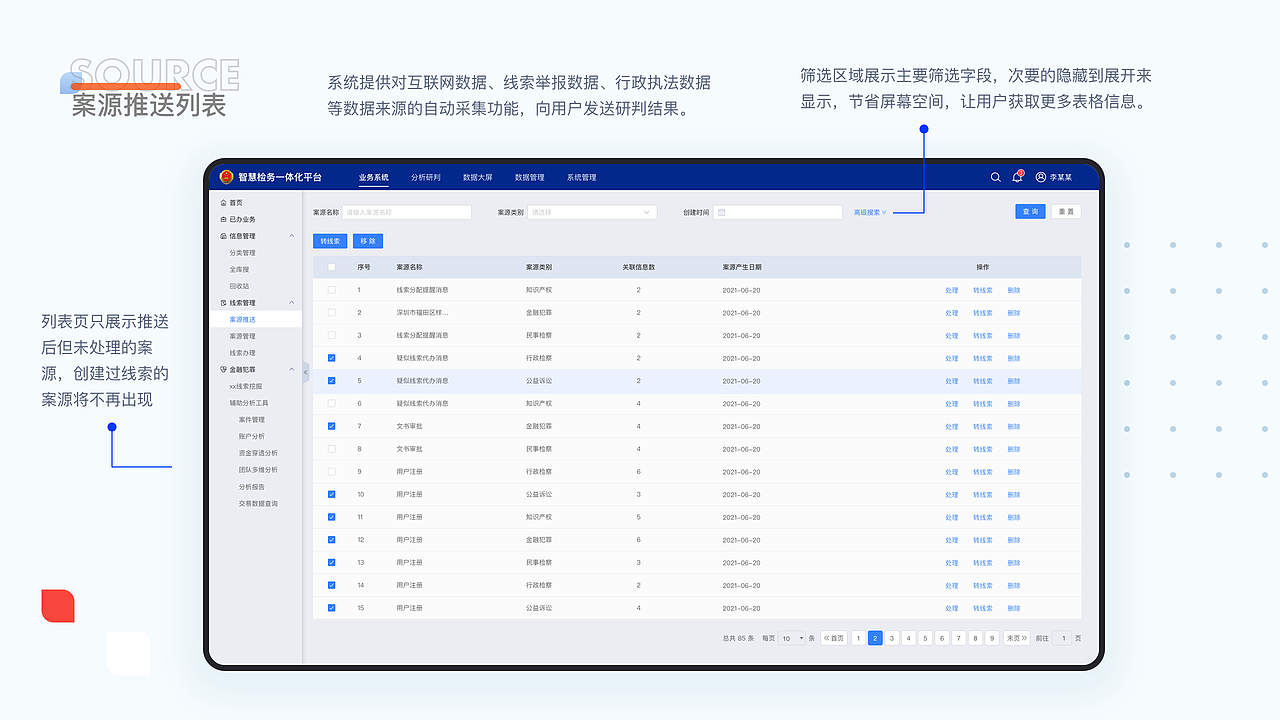This screenshot has height=720, width=1280.
Task: Click the 处理 link on row 1
Action: [x=952, y=290]
